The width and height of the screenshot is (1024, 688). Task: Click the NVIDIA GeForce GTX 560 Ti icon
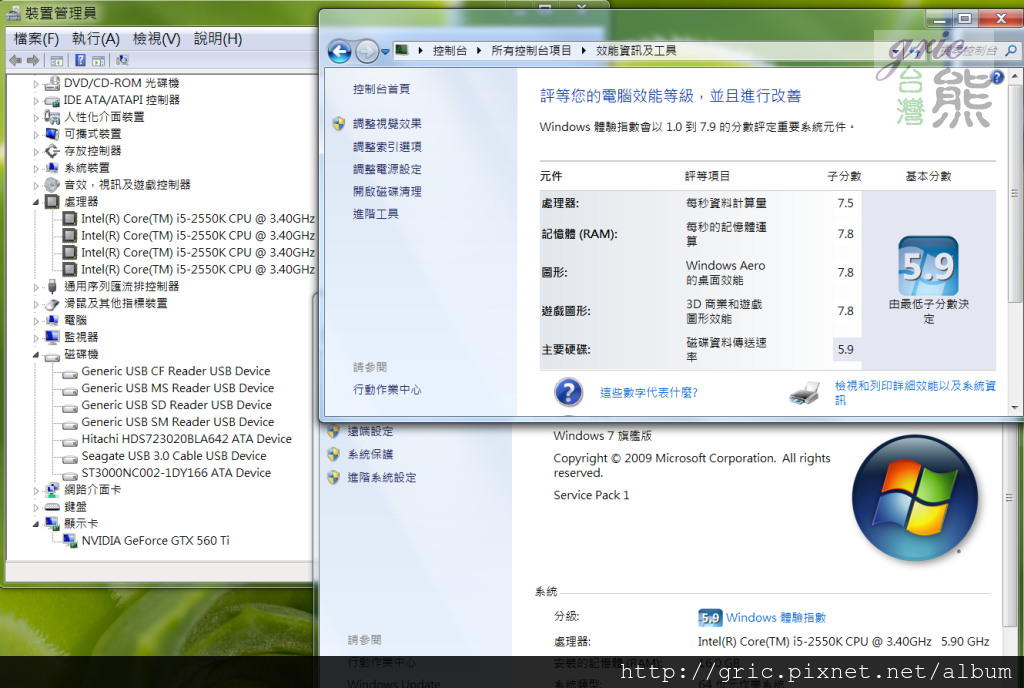[x=70, y=540]
